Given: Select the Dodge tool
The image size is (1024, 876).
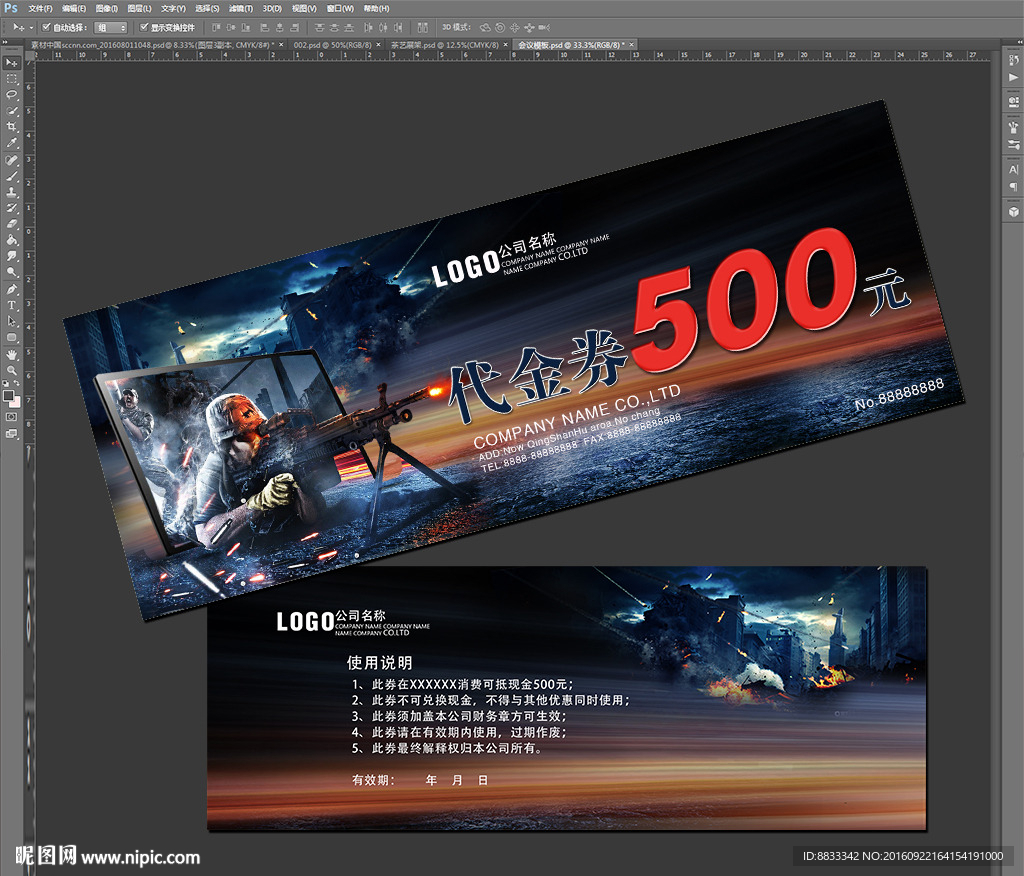Looking at the screenshot, I should (x=12, y=272).
